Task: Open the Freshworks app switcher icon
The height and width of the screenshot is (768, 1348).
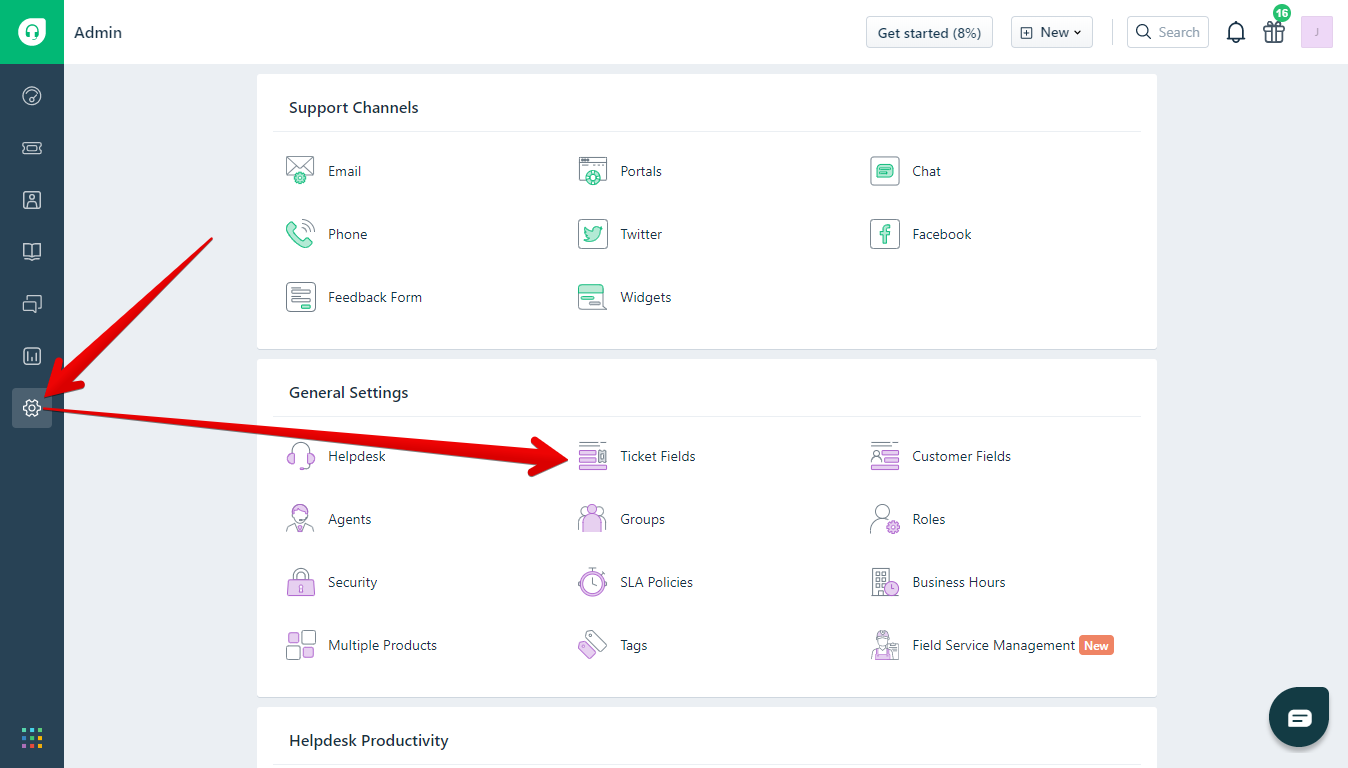Action: [32, 738]
